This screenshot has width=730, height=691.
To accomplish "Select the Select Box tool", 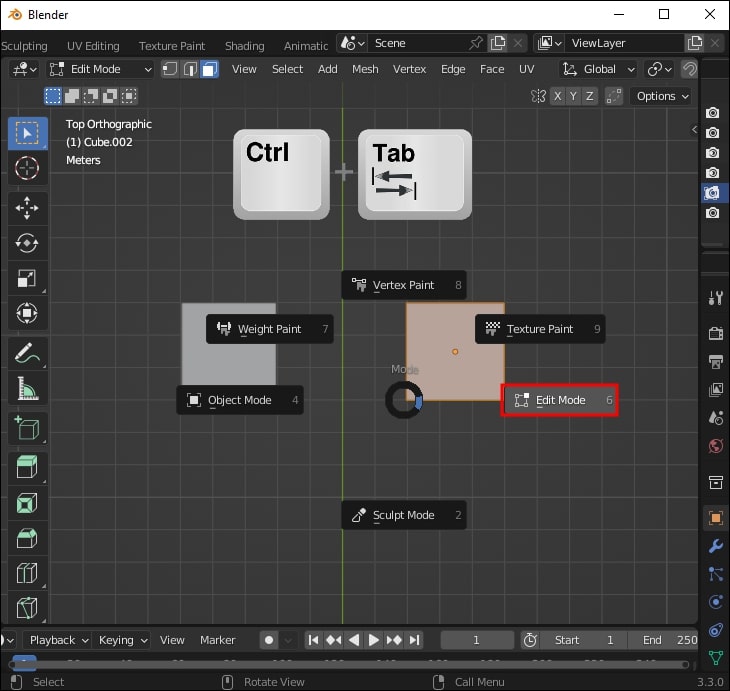I will pyautogui.click(x=27, y=134).
